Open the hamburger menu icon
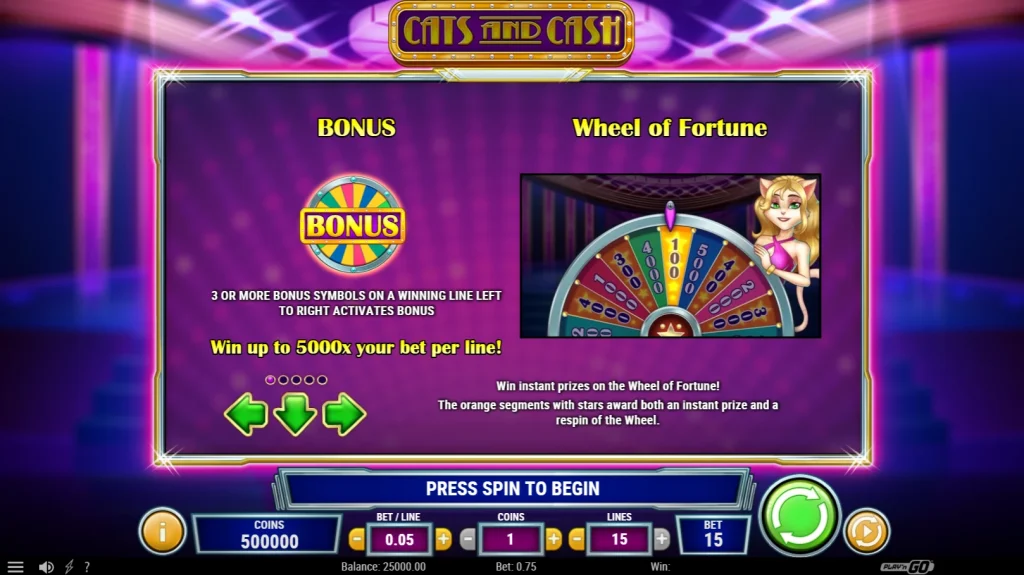 coord(15,567)
